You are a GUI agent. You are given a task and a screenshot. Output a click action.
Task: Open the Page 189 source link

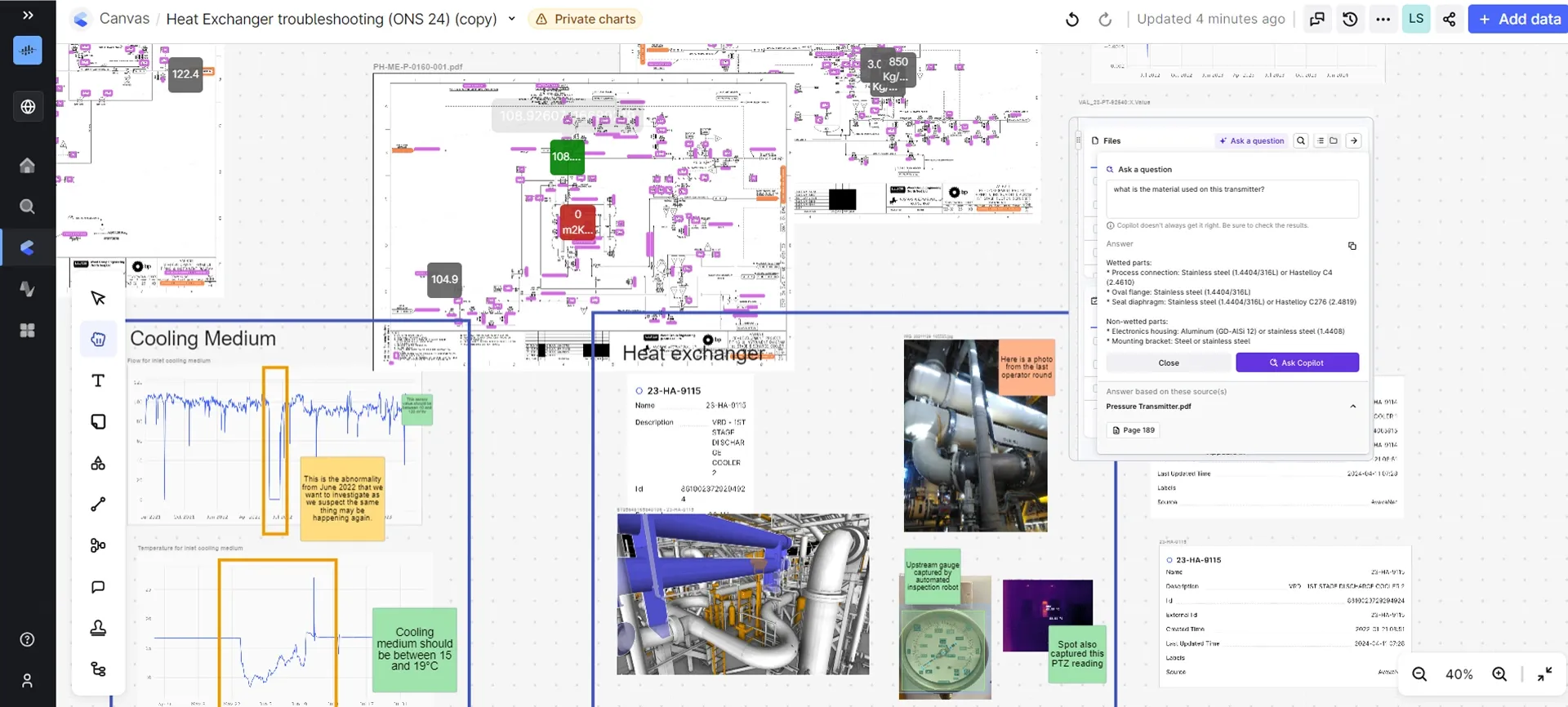tap(1134, 430)
